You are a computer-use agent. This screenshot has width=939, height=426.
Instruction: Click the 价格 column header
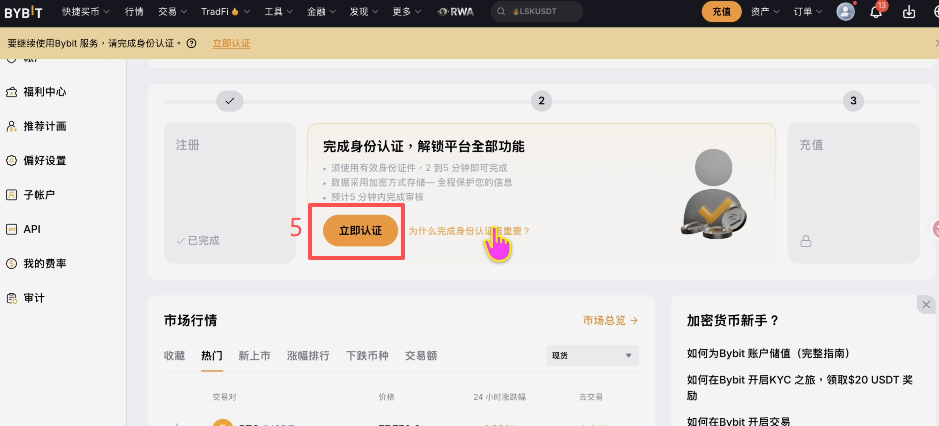[x=387, y=397]
